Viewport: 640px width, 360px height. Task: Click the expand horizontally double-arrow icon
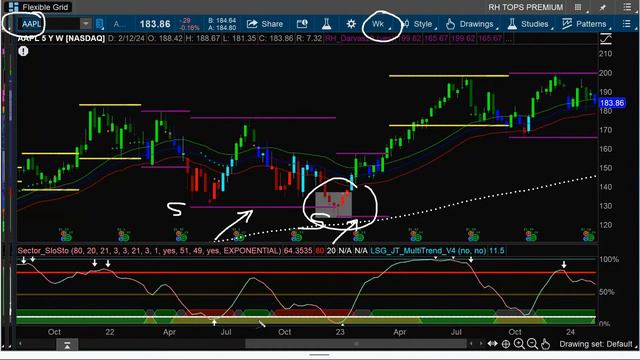(493, 344)
